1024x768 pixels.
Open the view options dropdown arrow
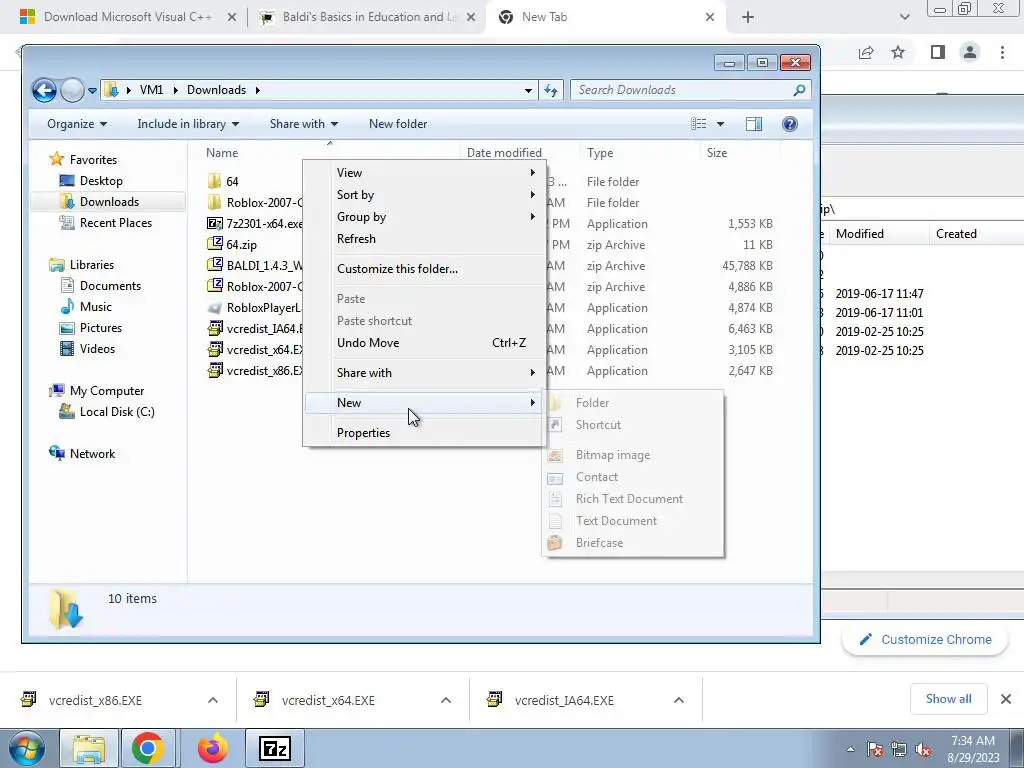pos(720,124)
